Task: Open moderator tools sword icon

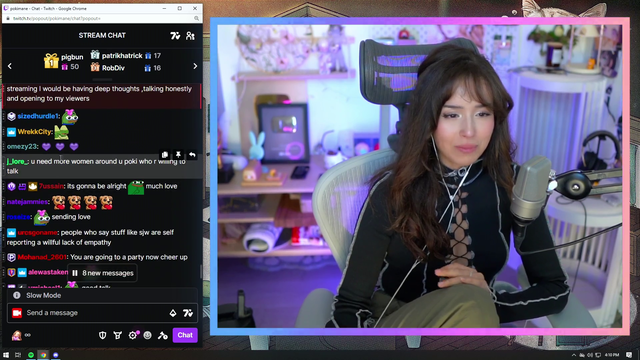Action: 162,336
